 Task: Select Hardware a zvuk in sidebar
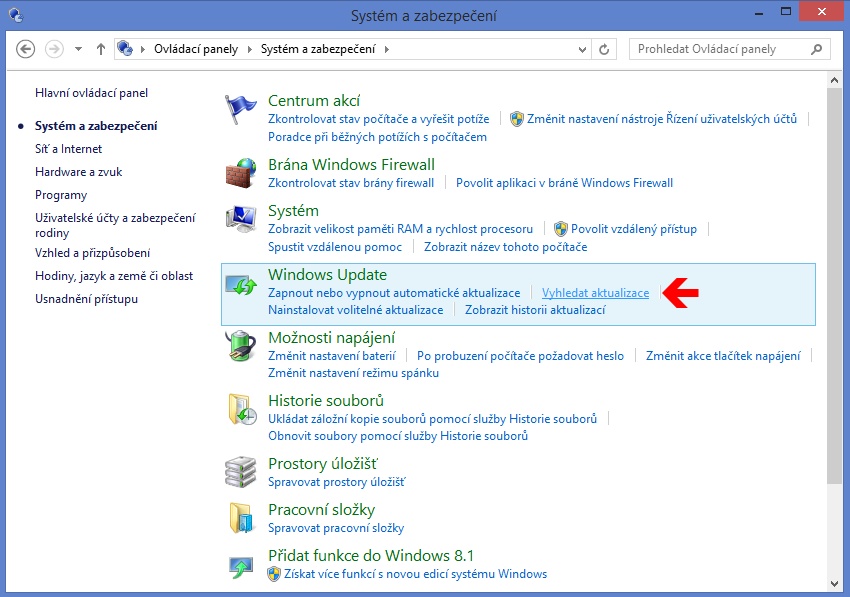(x=74, y=172)
